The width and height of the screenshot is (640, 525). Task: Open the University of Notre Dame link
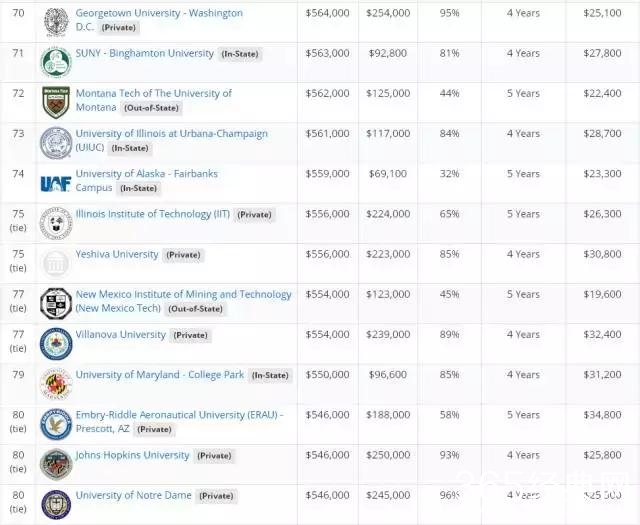coord(133,495)
